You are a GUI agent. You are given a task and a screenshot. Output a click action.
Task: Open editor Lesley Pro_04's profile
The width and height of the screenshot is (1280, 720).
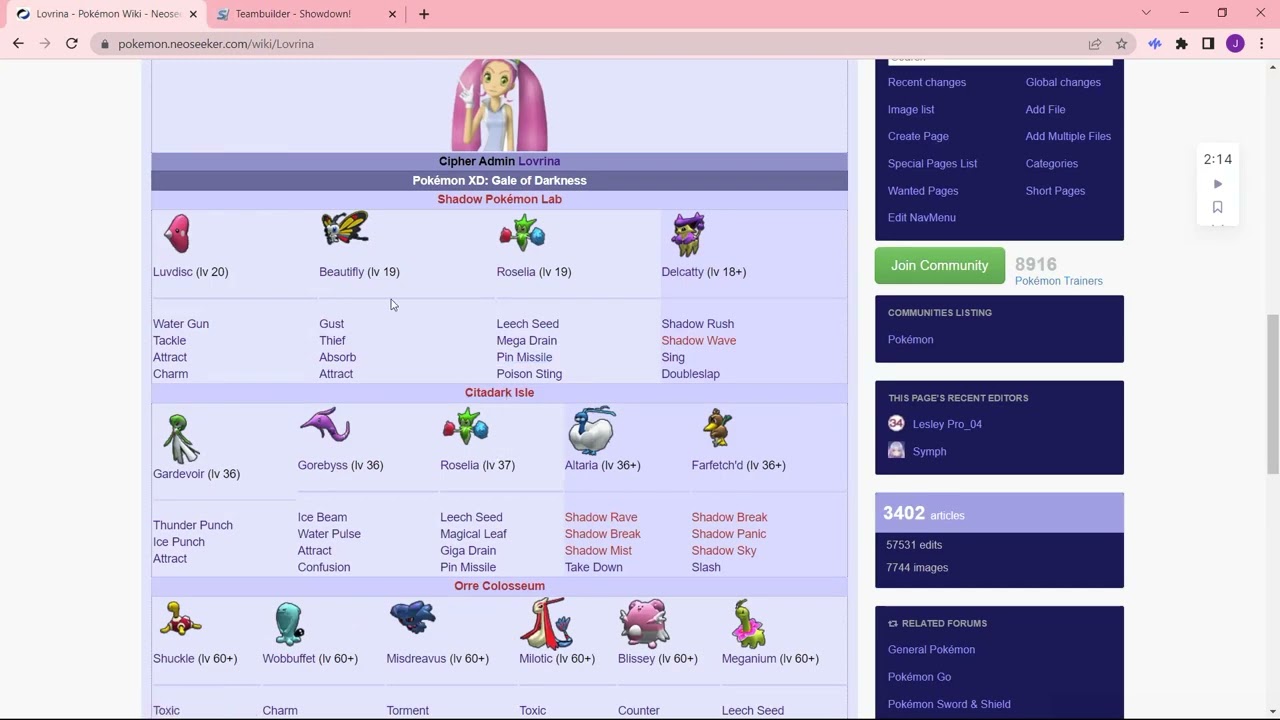tap(947, 424)
